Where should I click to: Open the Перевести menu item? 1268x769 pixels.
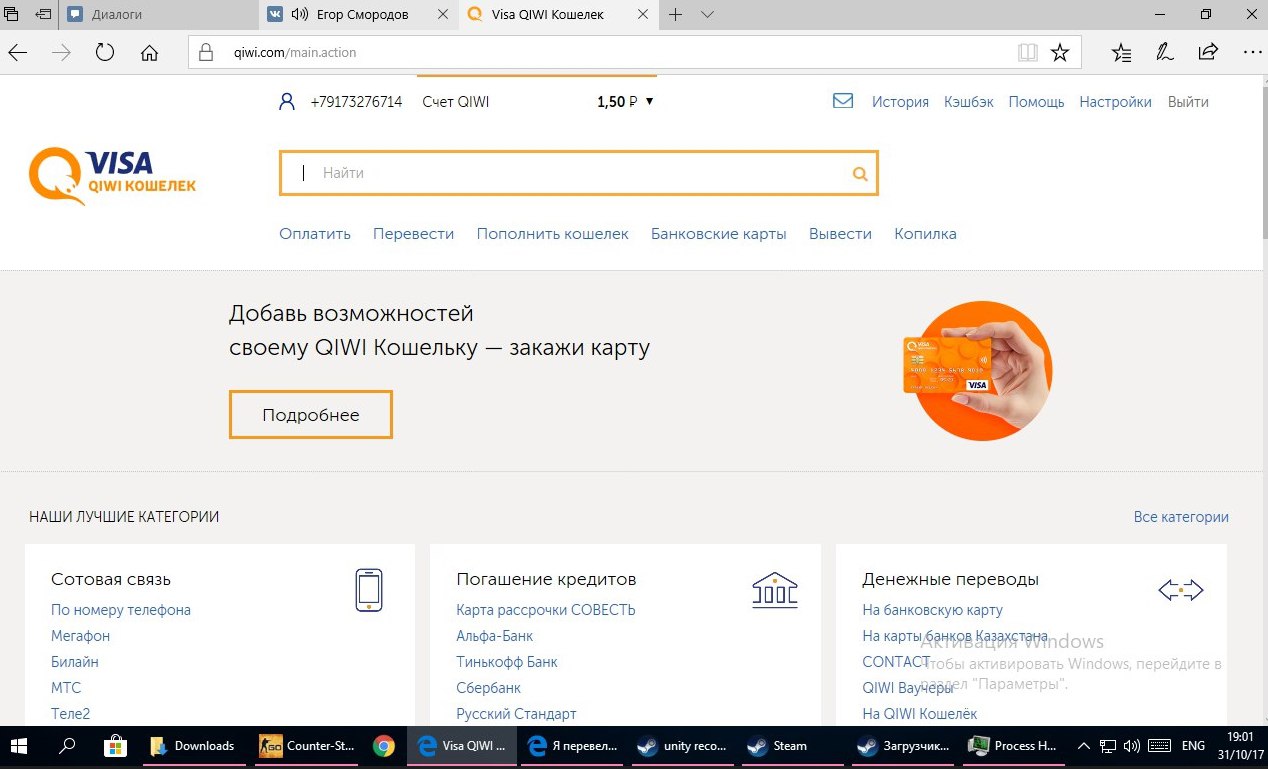pyautogui.click(x=413, y=234)
